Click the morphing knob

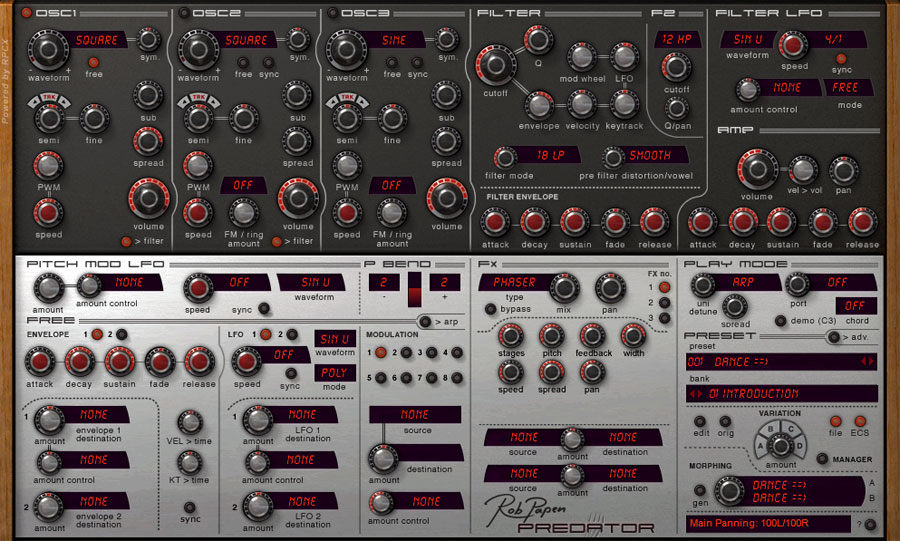730,491
